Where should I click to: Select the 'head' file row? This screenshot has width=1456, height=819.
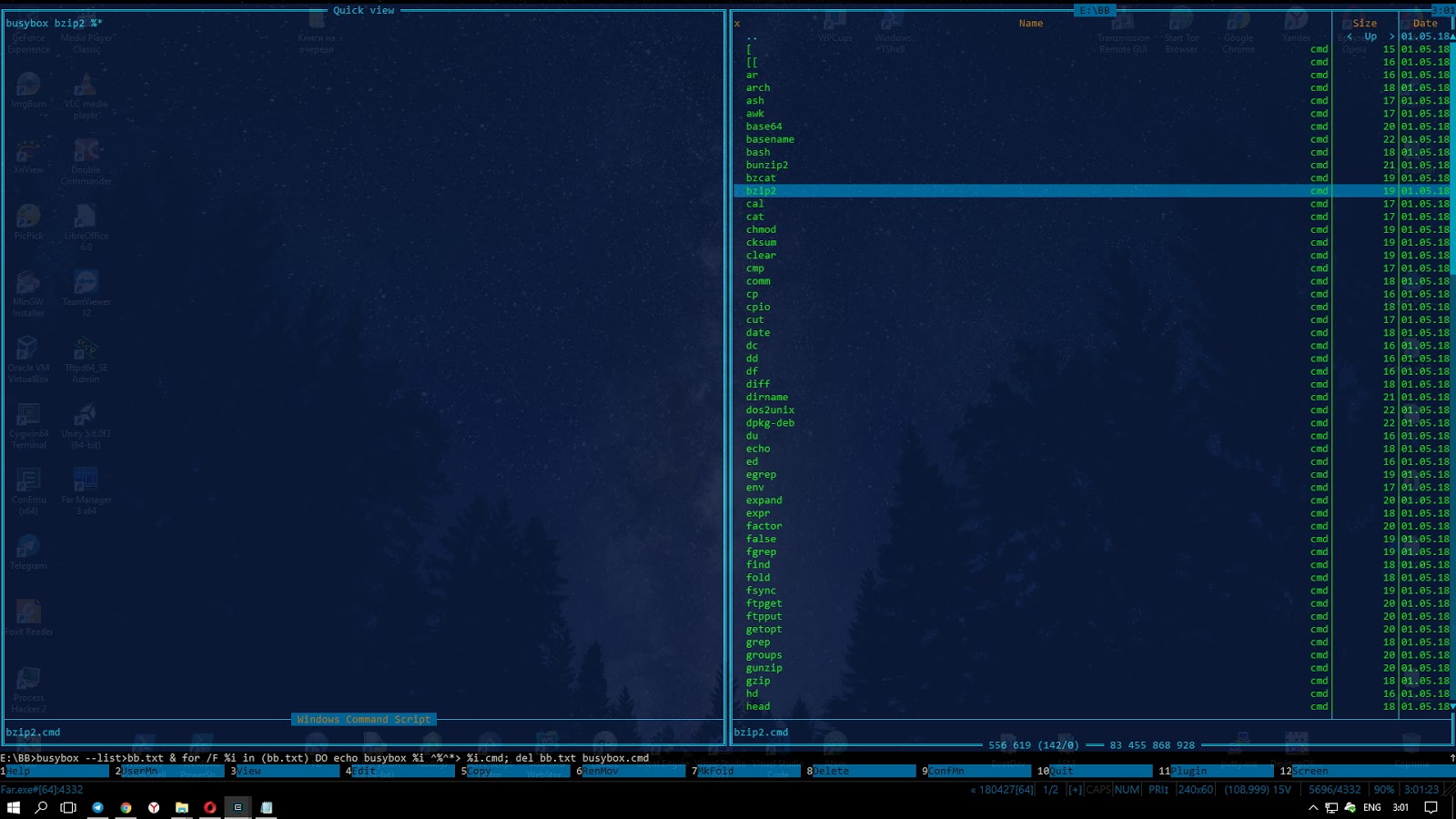(x=1091, y=706)
